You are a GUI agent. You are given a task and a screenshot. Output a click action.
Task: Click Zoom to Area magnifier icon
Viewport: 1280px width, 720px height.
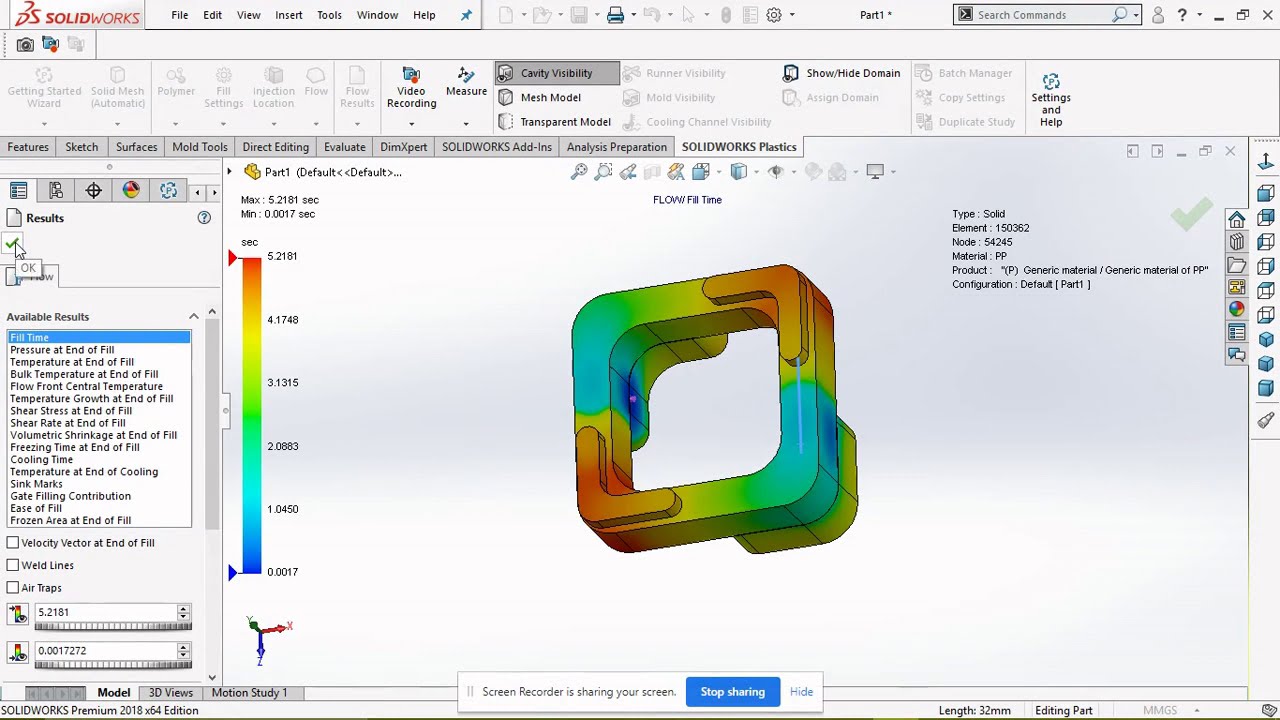(x=603, y=172)
